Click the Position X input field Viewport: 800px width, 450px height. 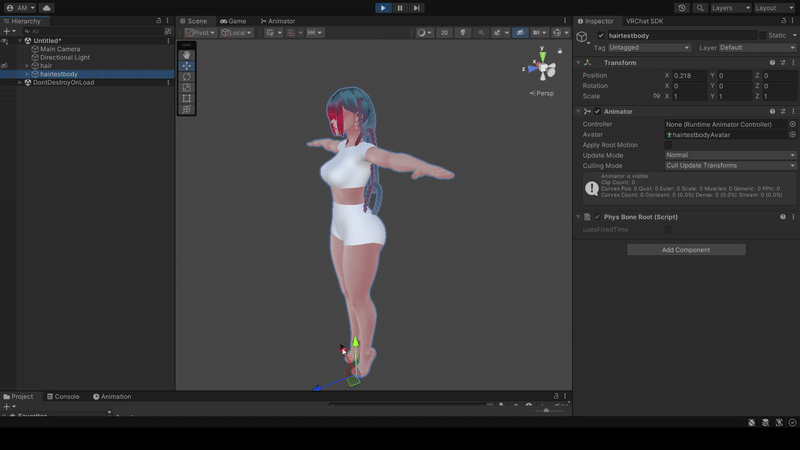[x=689, y=76]
